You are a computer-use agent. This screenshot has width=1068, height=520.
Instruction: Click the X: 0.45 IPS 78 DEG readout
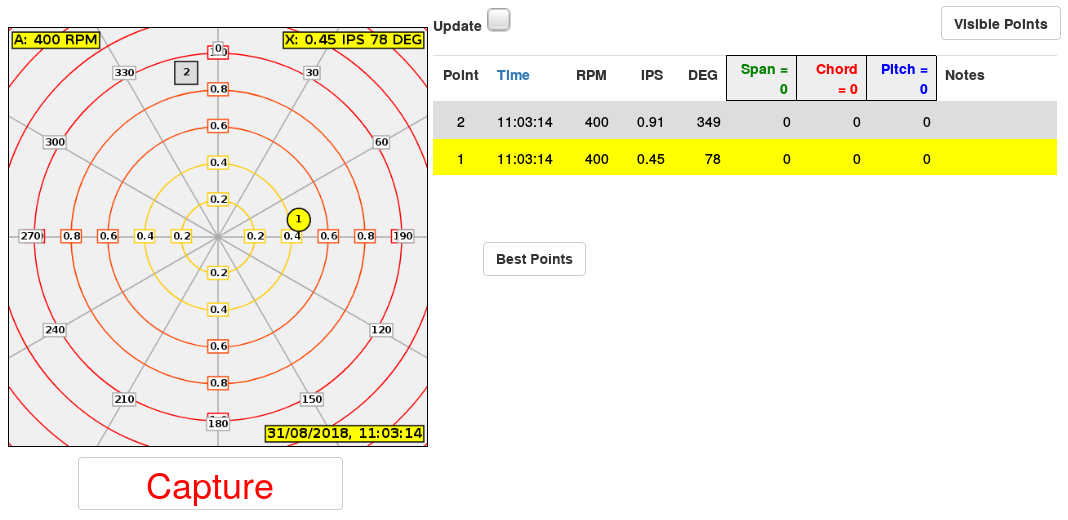[x=353, y=40]
